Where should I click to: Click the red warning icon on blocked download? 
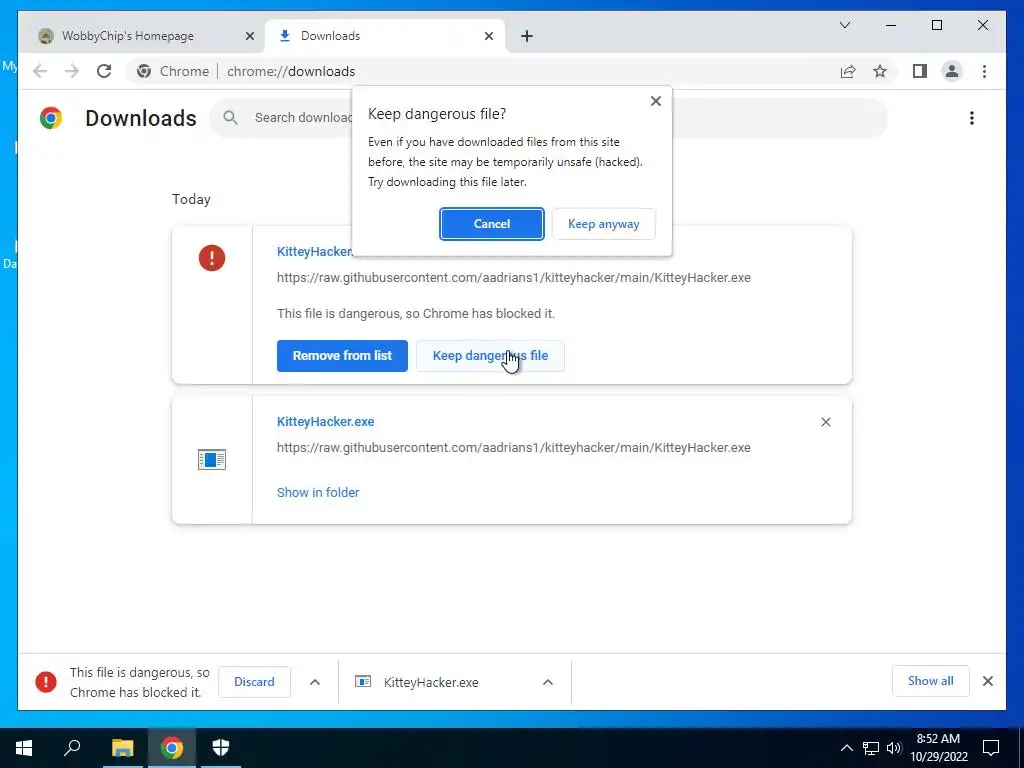click(212, 258)
